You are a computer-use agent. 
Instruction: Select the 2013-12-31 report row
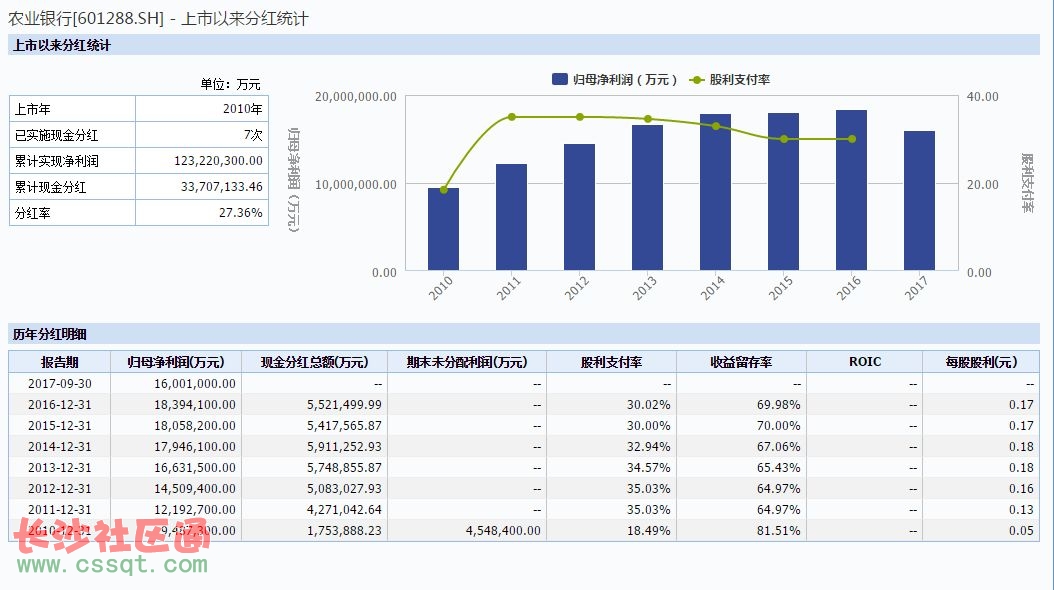(524, 467)
